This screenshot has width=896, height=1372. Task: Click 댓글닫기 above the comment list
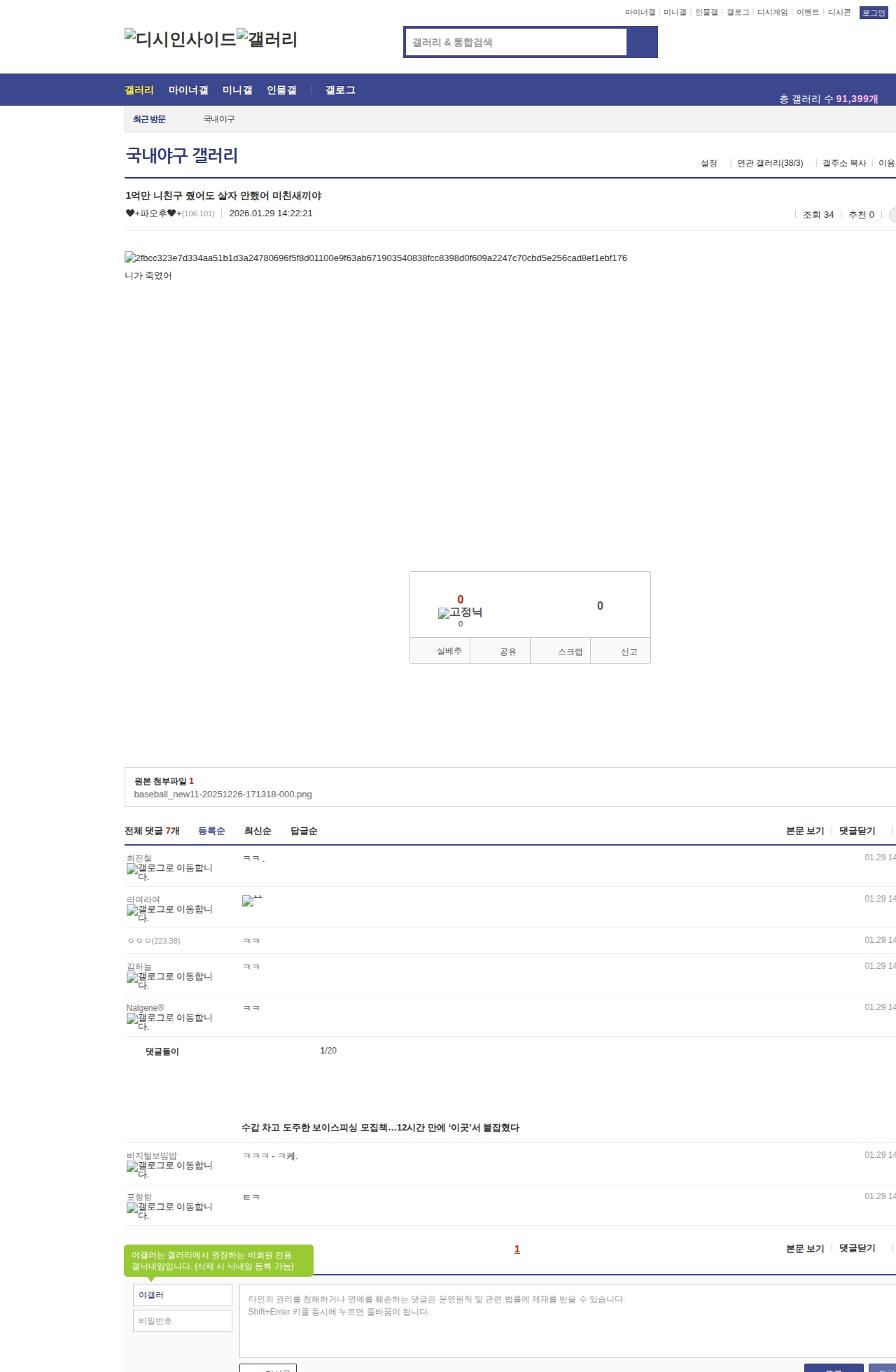(x=857, y=831)
